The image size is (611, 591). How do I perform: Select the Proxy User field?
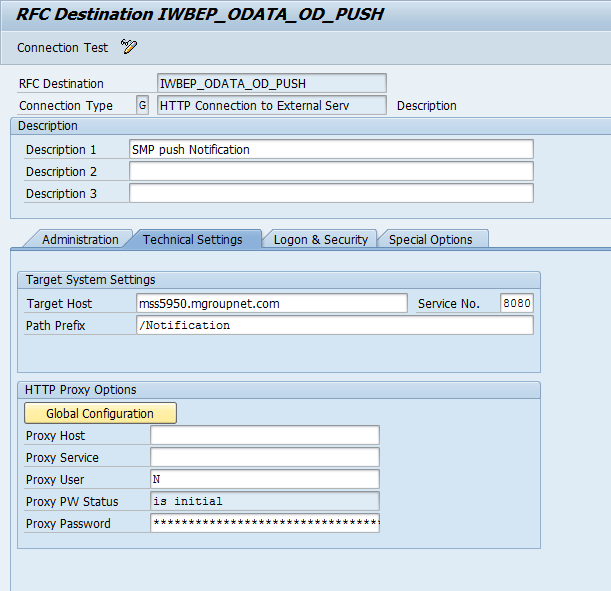(265, 479)
